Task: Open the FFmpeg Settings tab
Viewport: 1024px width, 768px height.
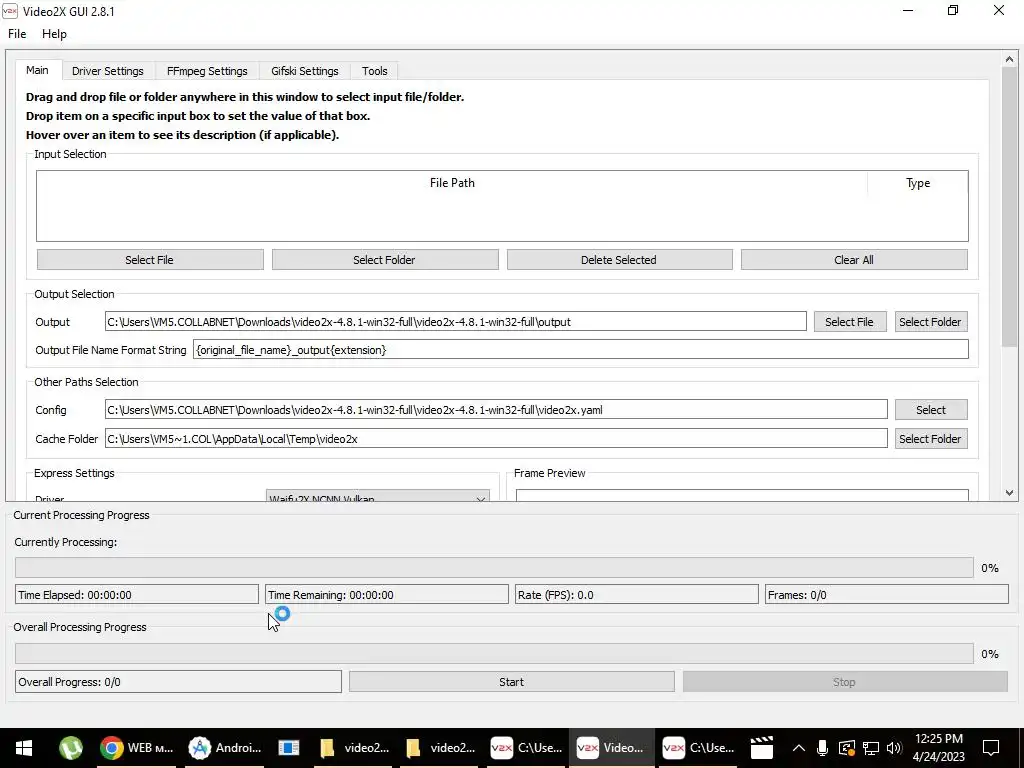Action: pos(207,71)
